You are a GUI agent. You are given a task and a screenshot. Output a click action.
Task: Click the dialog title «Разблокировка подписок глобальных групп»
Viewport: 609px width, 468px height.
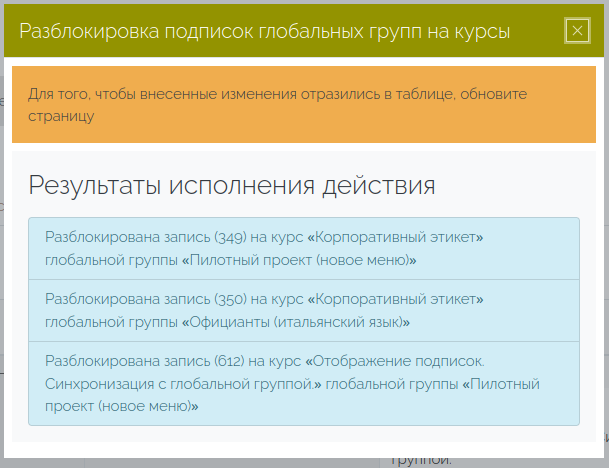point(265,32)
